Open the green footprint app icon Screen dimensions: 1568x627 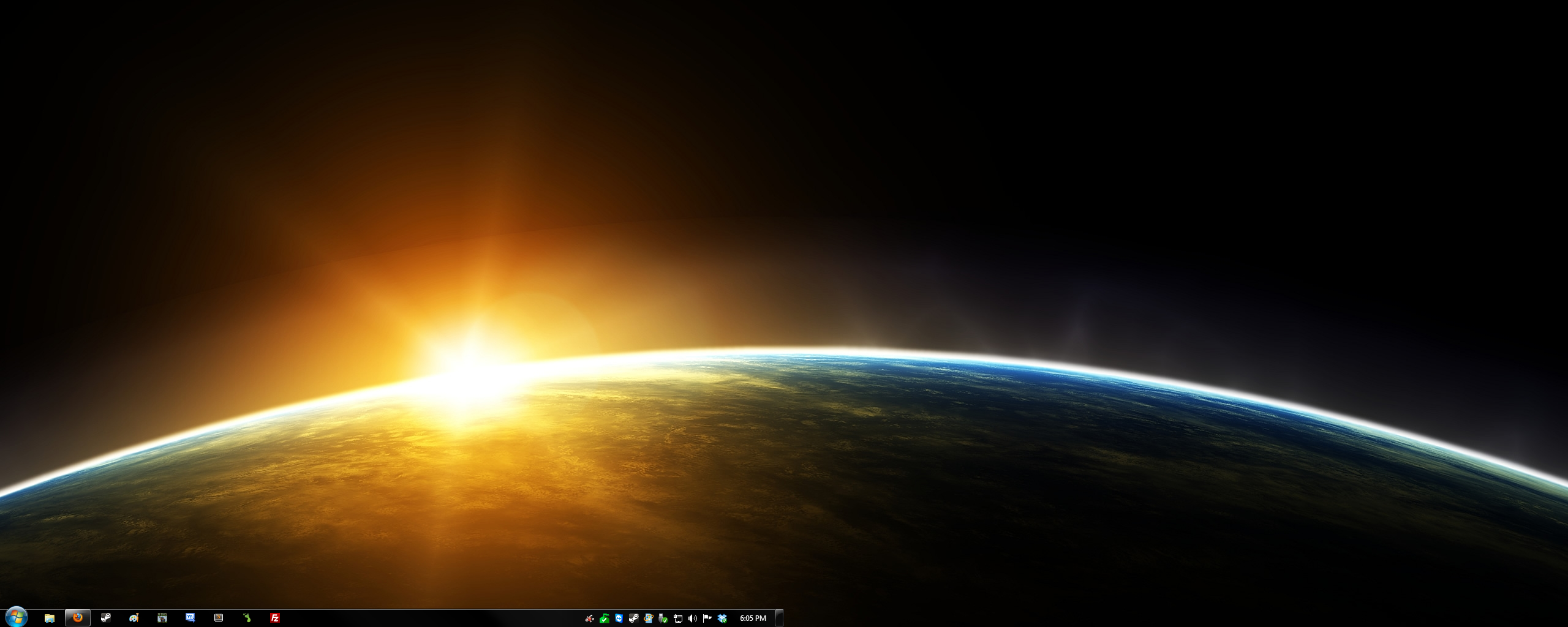click(x=247, y=618)
